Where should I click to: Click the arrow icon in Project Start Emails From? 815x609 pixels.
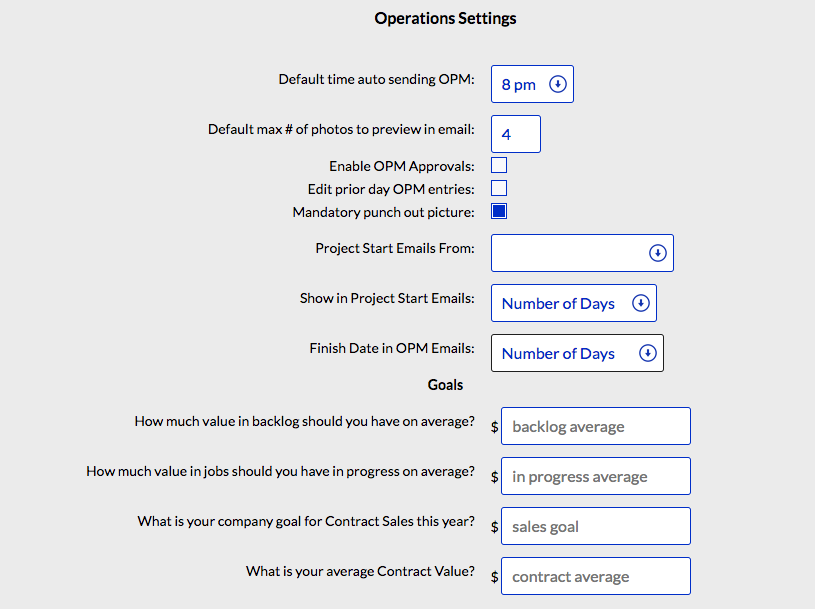pos(658,253)
